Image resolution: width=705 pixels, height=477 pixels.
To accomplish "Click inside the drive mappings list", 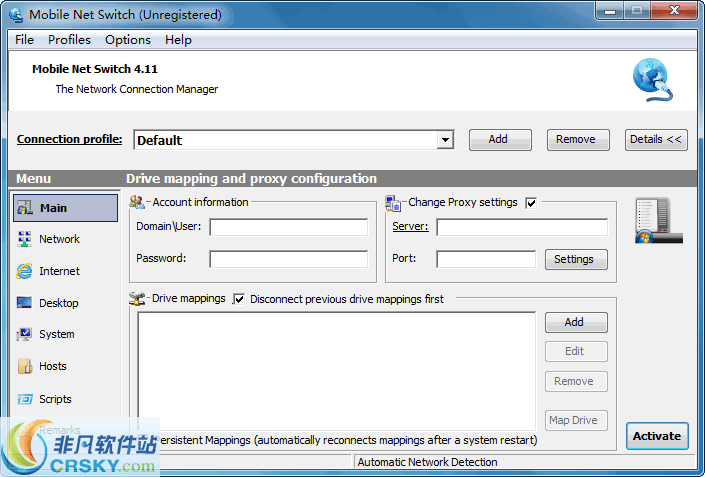I will pos(336,371).
